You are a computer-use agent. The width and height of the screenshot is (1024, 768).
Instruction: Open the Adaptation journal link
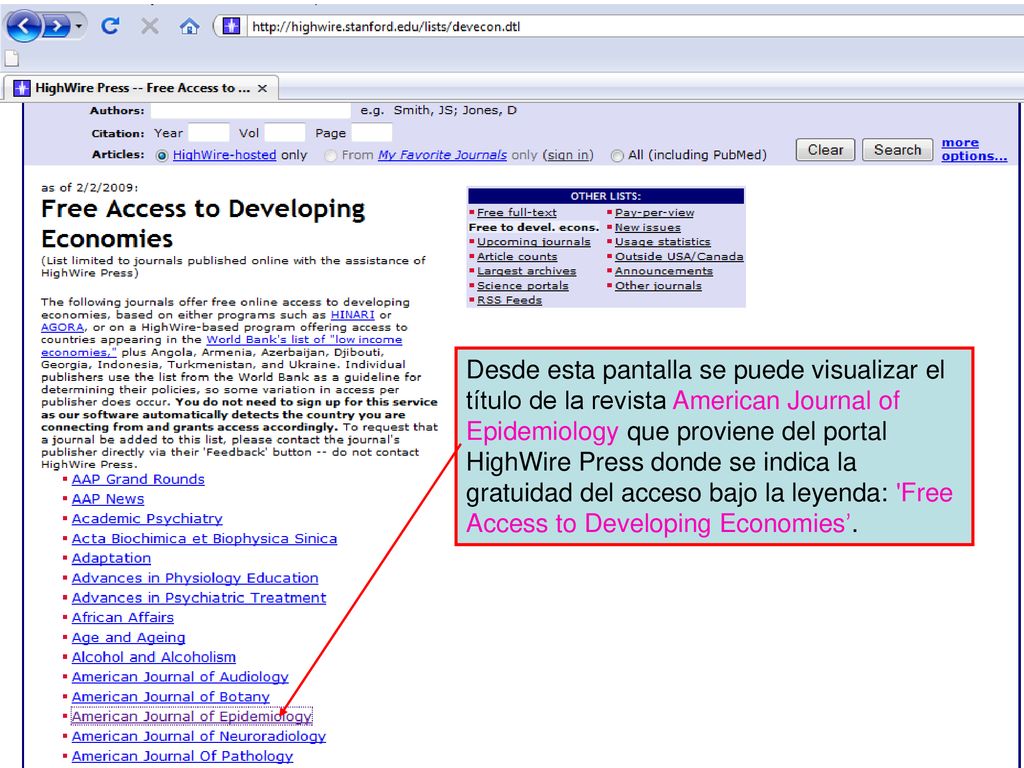(111, 558)
